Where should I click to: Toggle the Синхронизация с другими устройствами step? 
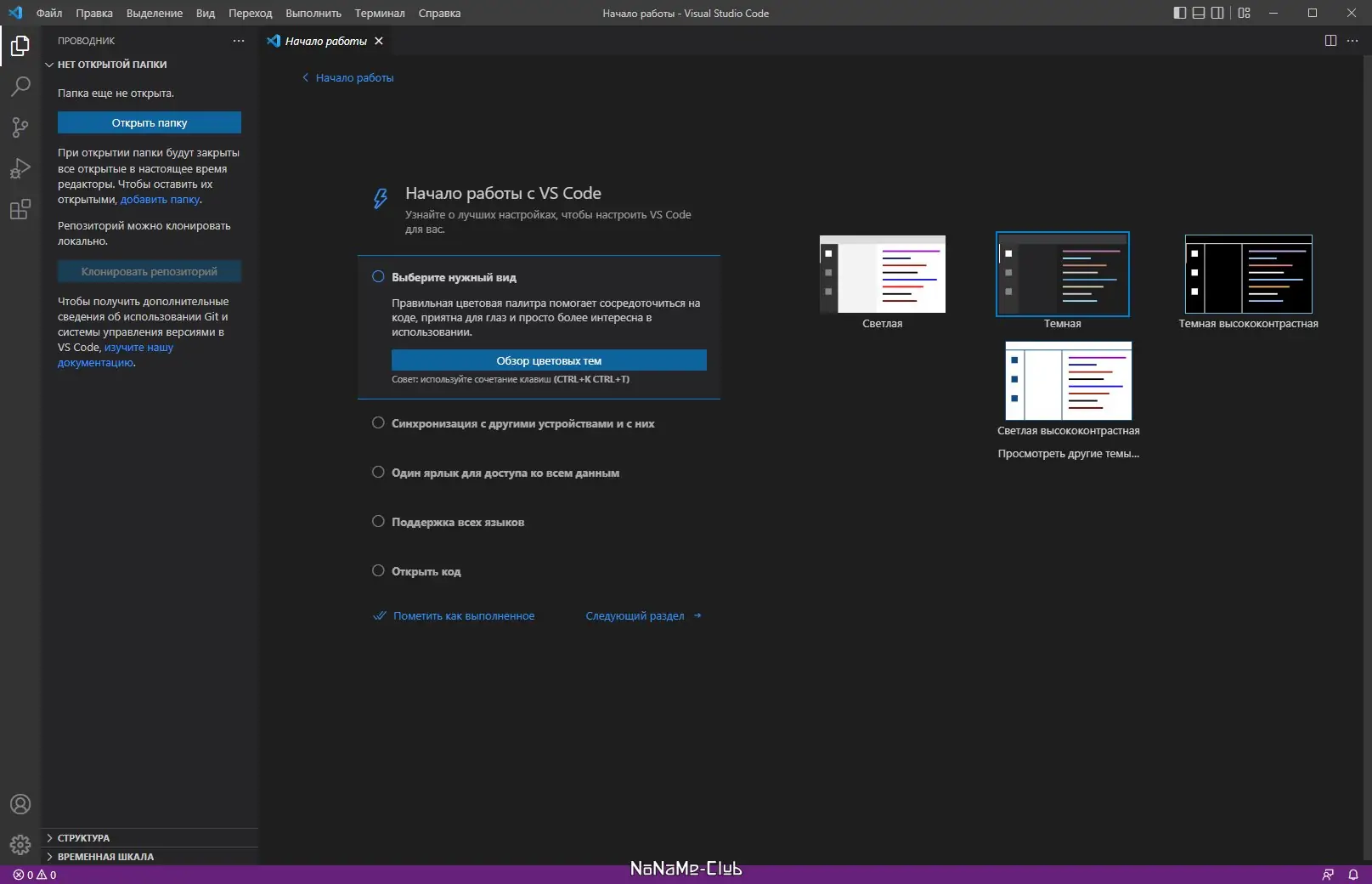(x=378, y=422)
